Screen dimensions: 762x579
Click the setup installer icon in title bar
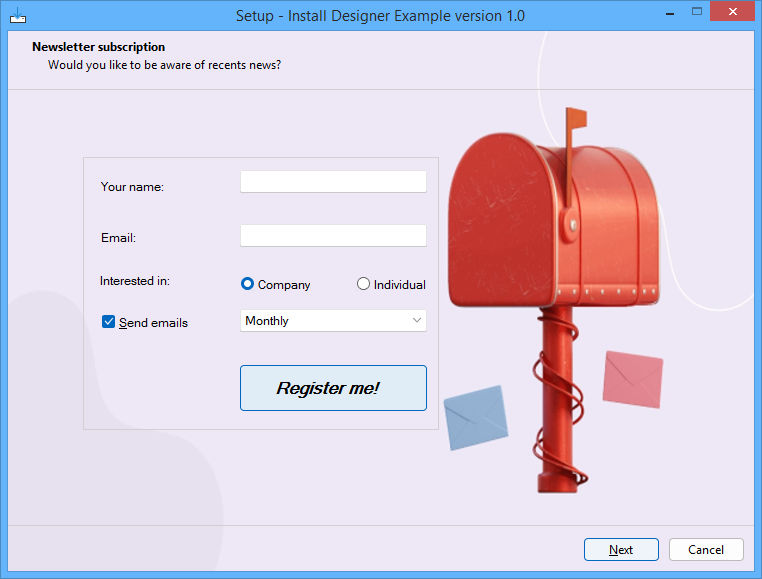coord(17,15)
